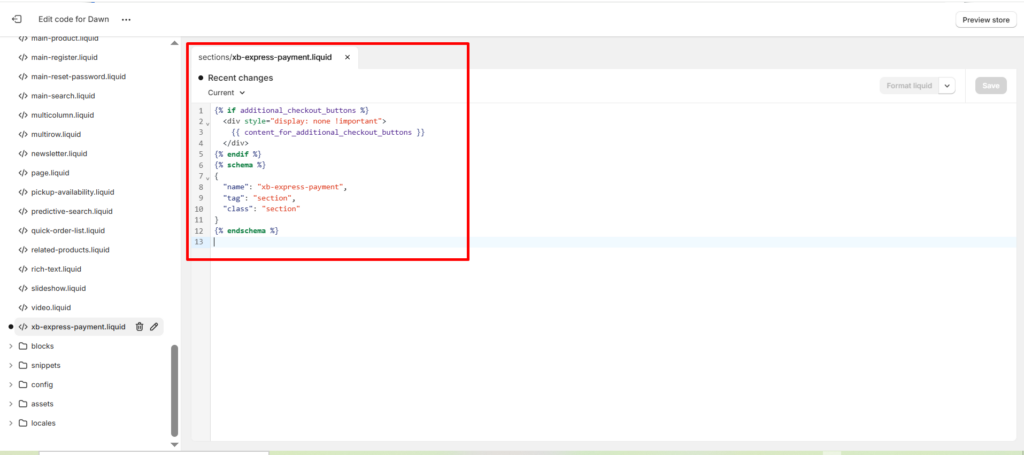Expand the config folder chevron

[10, 385]
